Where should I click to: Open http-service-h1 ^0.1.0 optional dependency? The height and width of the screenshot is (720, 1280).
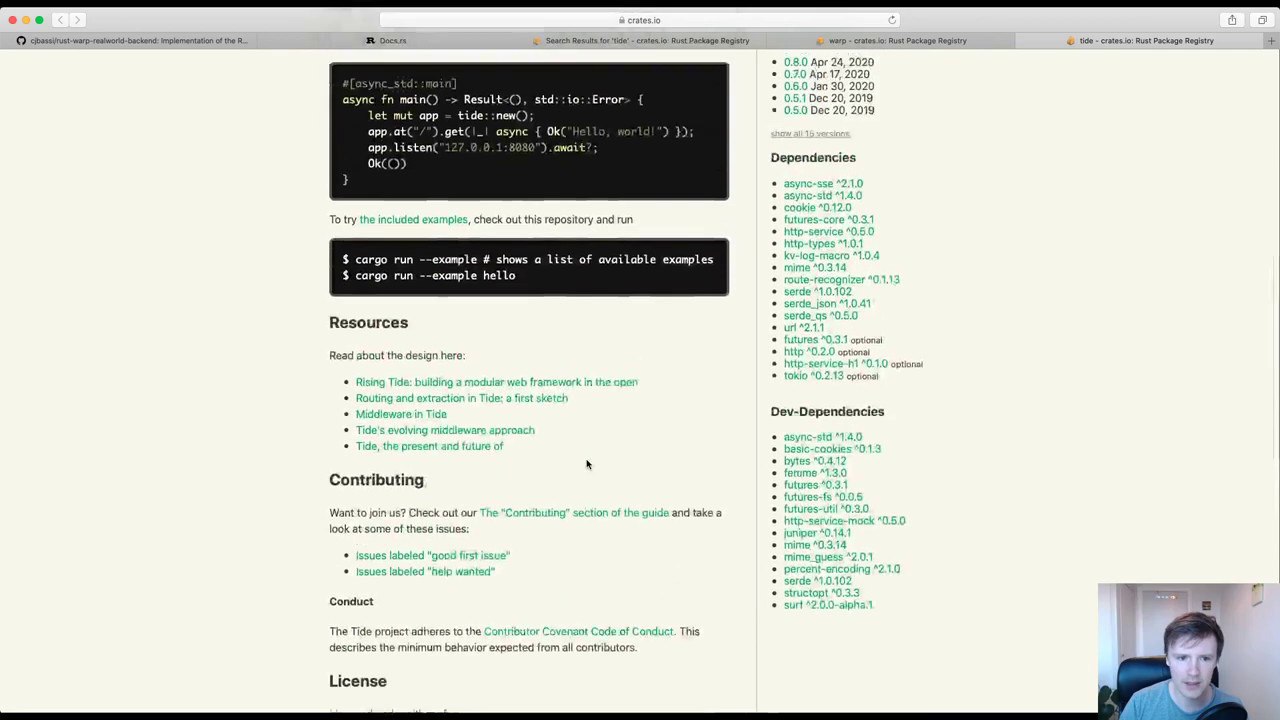[x=835, y=364]
